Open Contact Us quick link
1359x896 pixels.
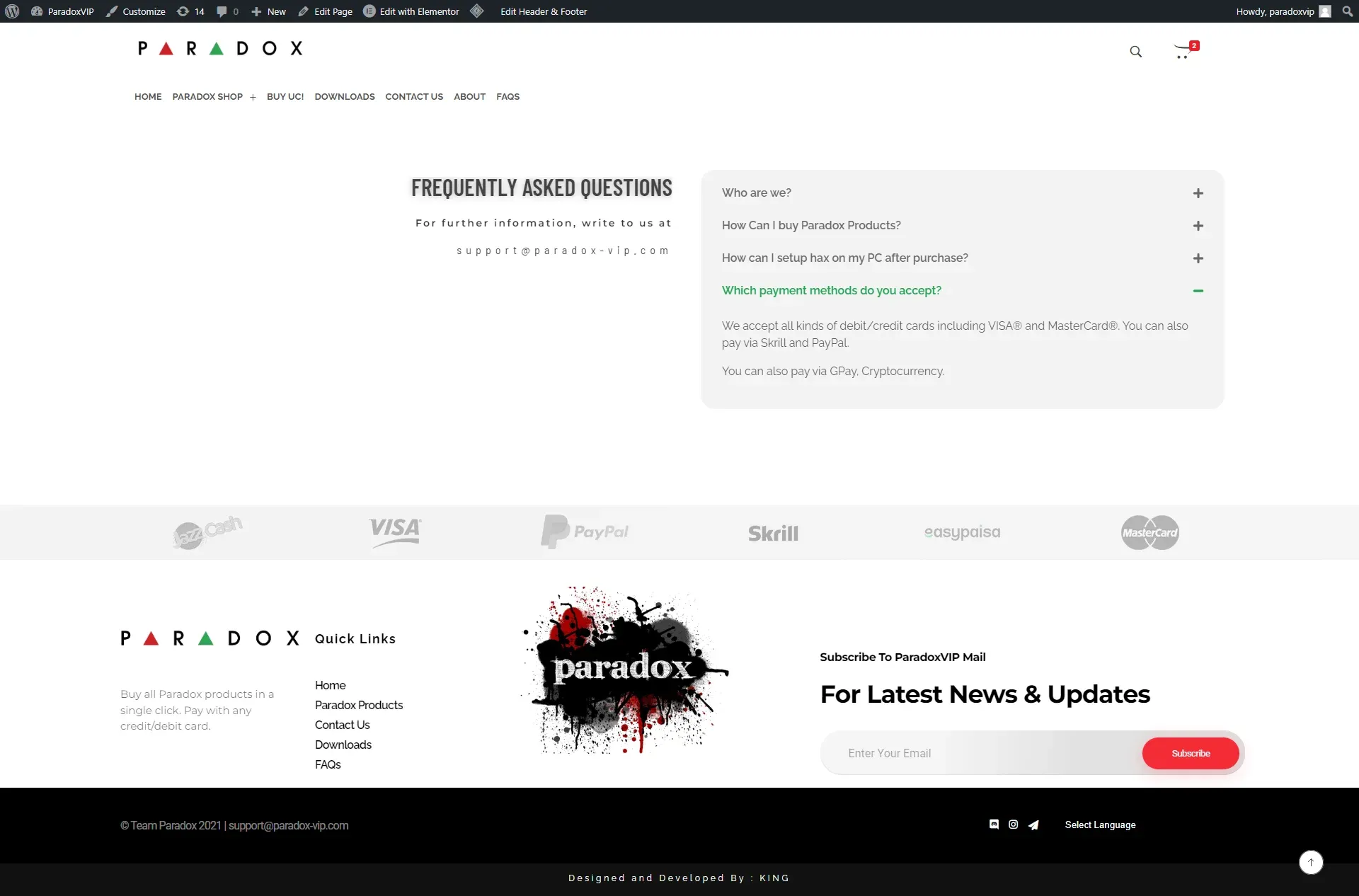click(x=342, y=725)
